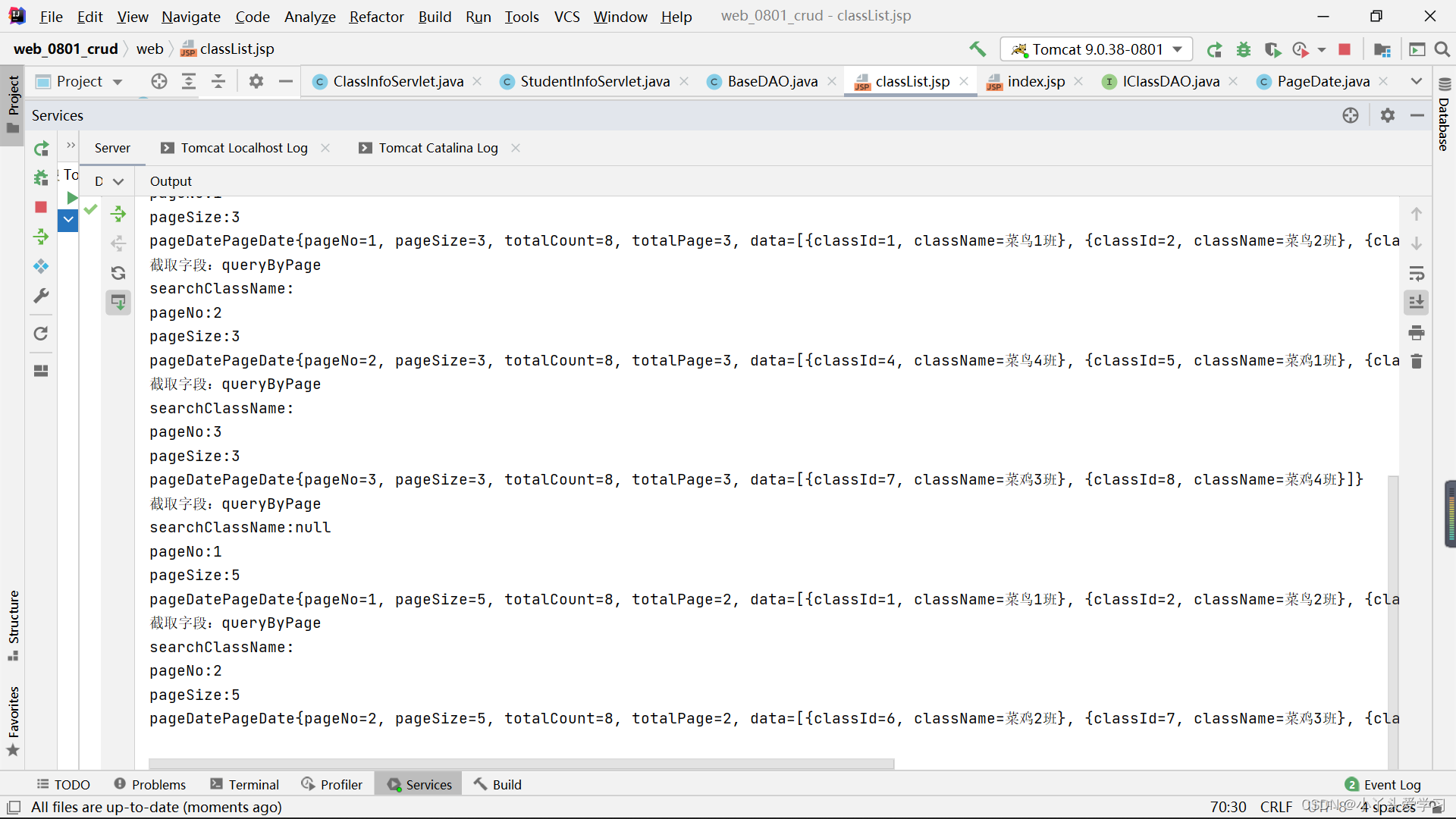This screenshot has height=819, width=1456.
Task: Open profiler run options dropdown arrow
Action: pos(1322,49)
